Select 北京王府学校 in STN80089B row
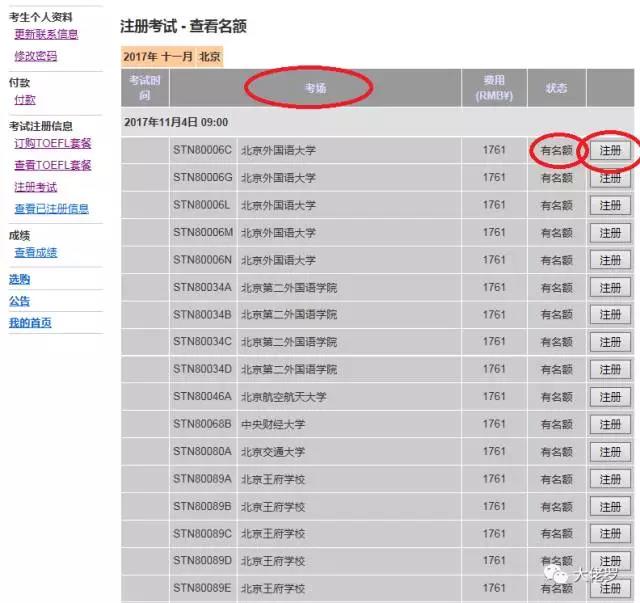 click(x=273, y=507)
